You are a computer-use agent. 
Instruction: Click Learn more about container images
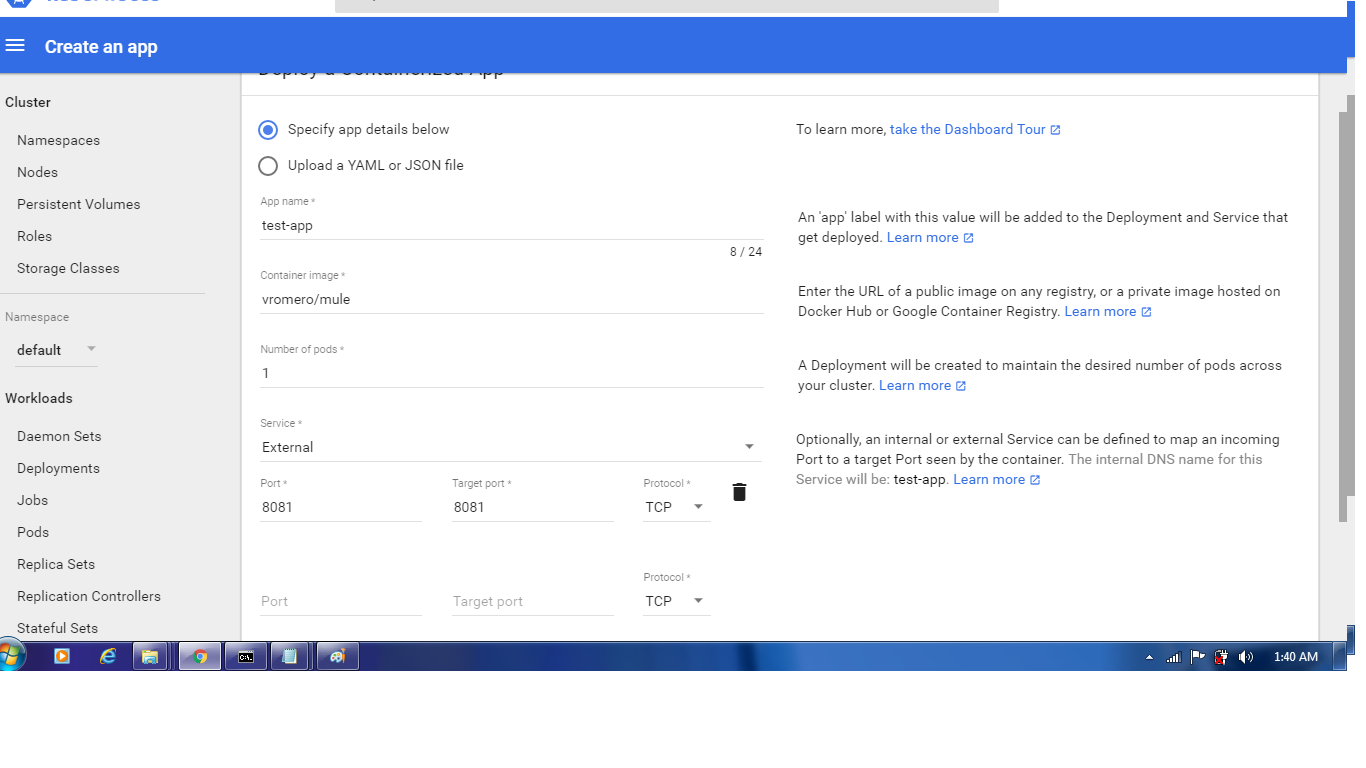click(x=1100, y=312)
